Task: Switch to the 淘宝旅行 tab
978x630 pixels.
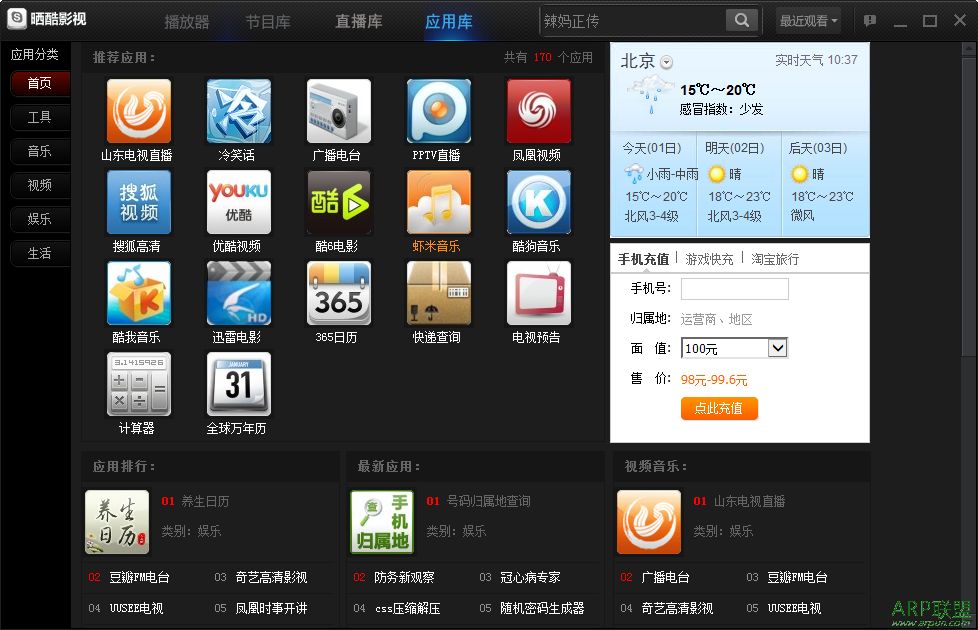Action: point(775,259)
